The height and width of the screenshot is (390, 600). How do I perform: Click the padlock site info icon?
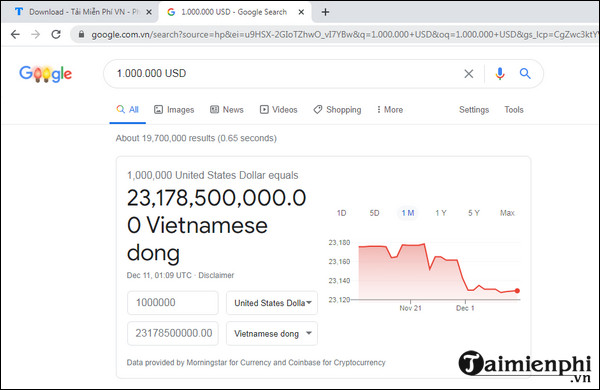click(x=81, y=34)
